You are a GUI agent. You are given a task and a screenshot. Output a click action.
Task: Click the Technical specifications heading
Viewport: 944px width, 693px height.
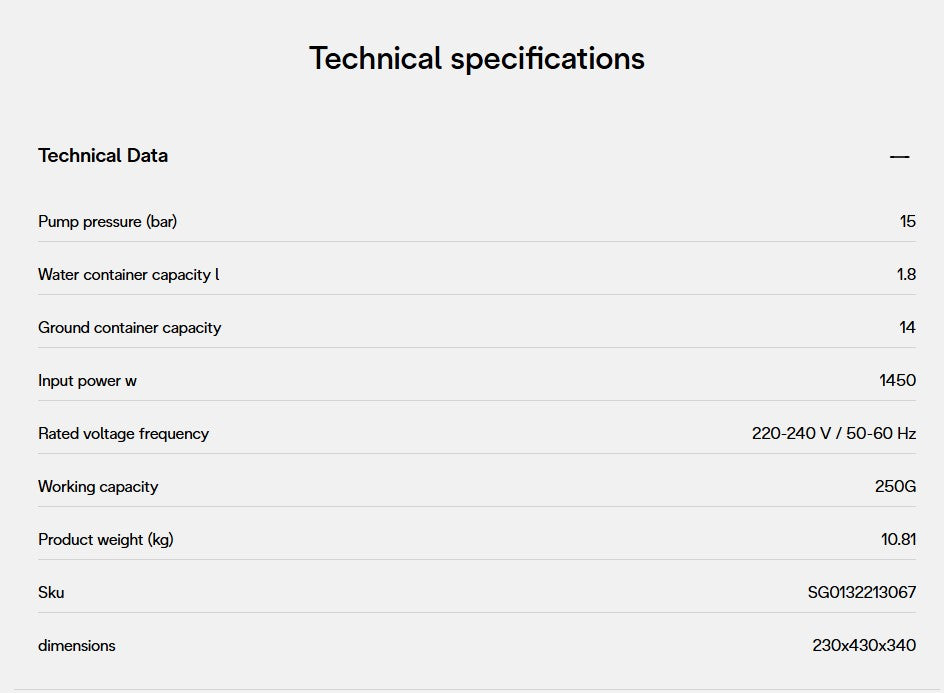[x=476, y=58]
